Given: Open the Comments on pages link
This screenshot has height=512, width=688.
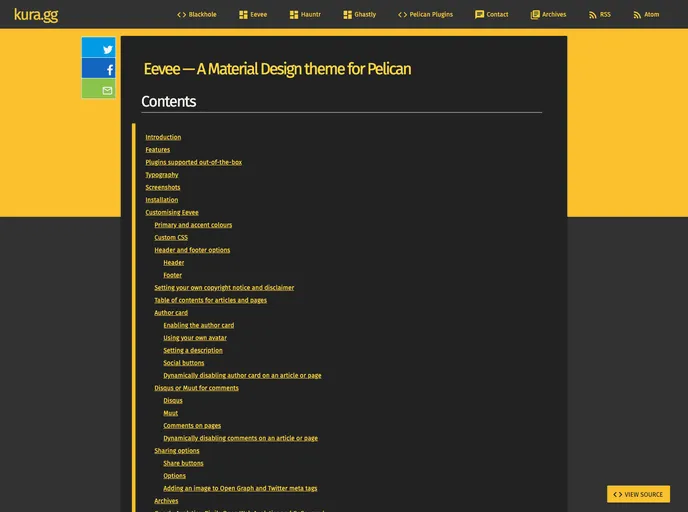Looking at the screenshot, I should (192, 425).
